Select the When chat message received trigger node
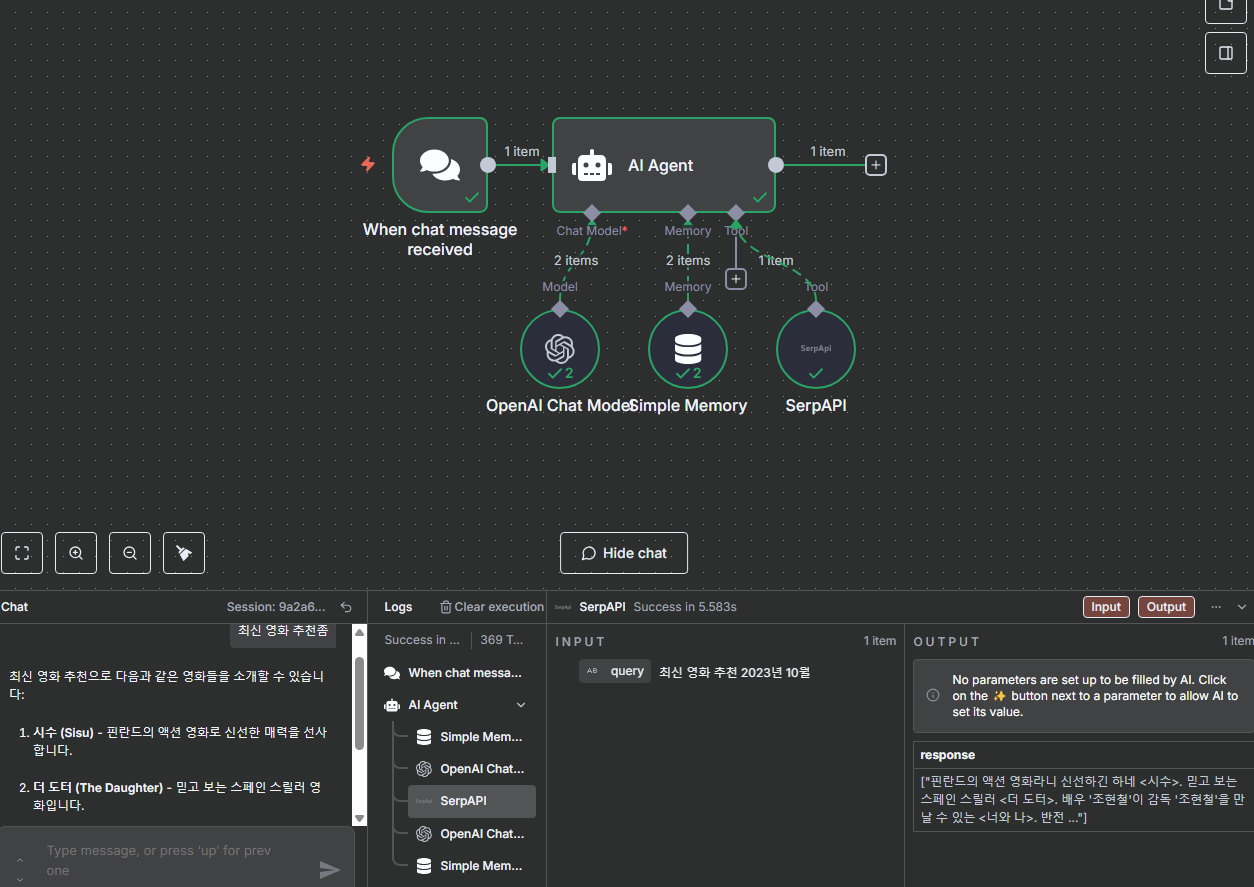This screenshot has height=887, width=1254. pos(440,165)
